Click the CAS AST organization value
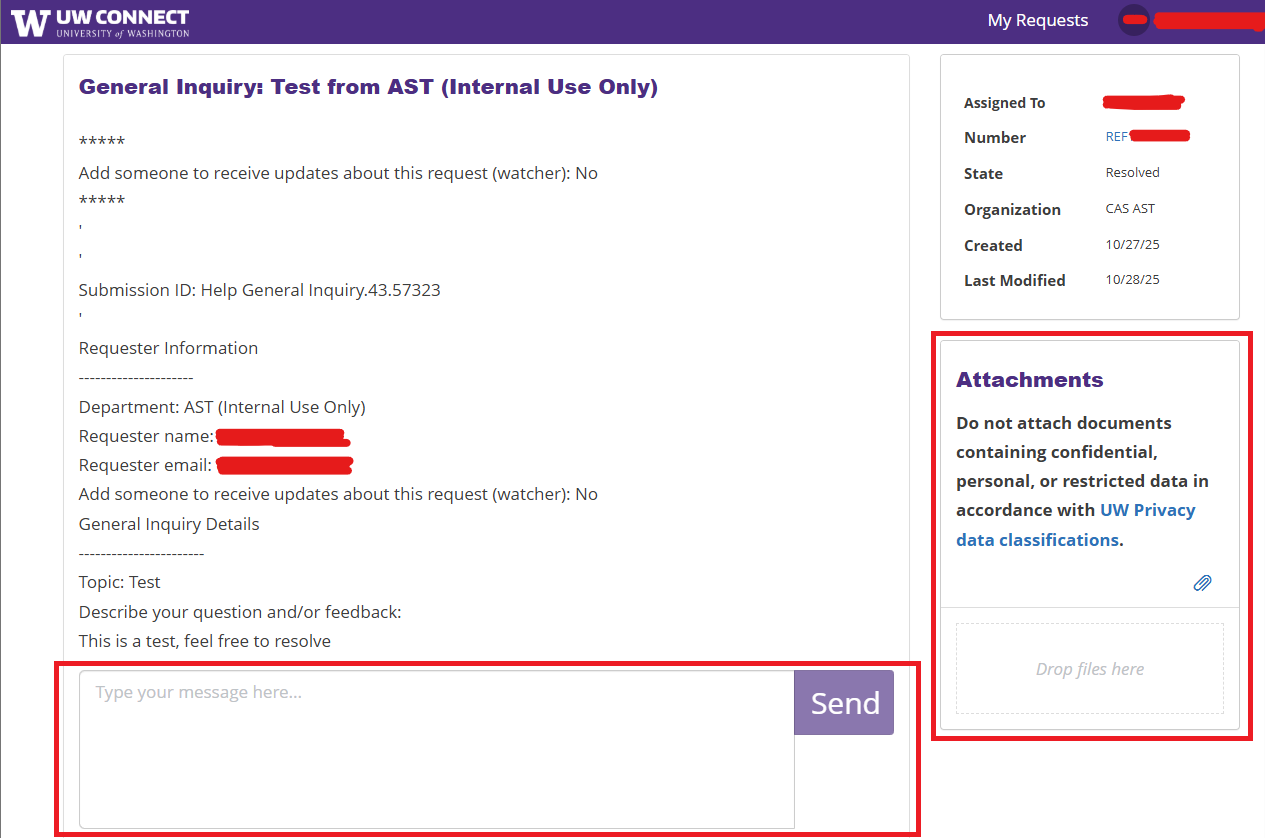This screenshot has height=838, width=1265. [1130, 208]
